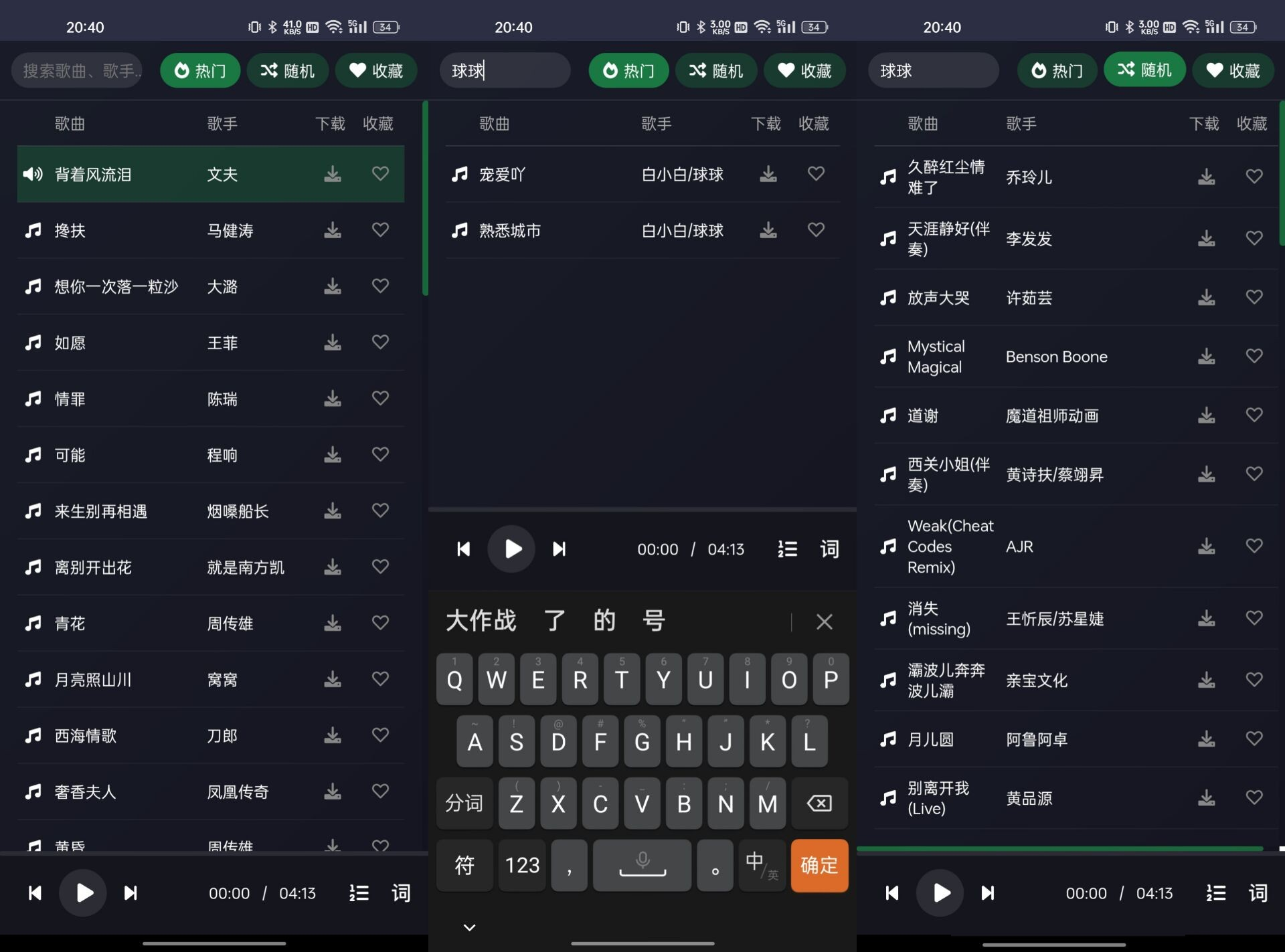Skip to next track in left player
The width and height of the screenshot is (1285, 952).
click(x=131, y=893)
